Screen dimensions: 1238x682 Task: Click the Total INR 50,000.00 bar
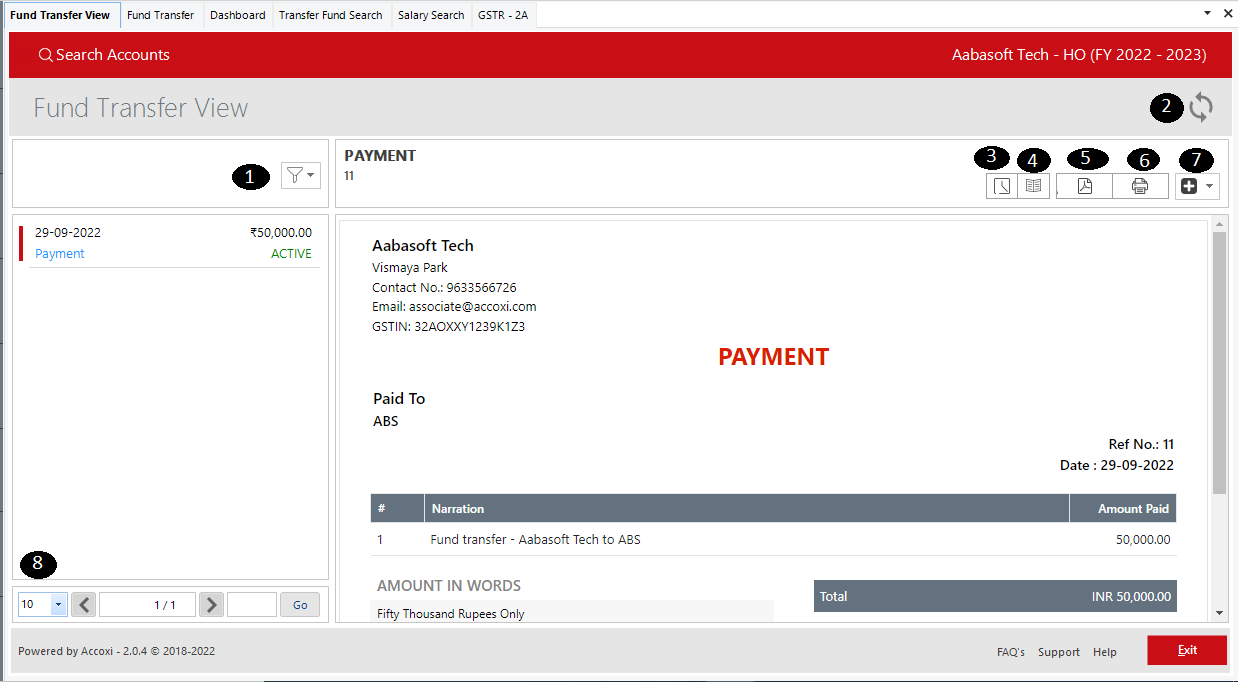click(995, 596)
